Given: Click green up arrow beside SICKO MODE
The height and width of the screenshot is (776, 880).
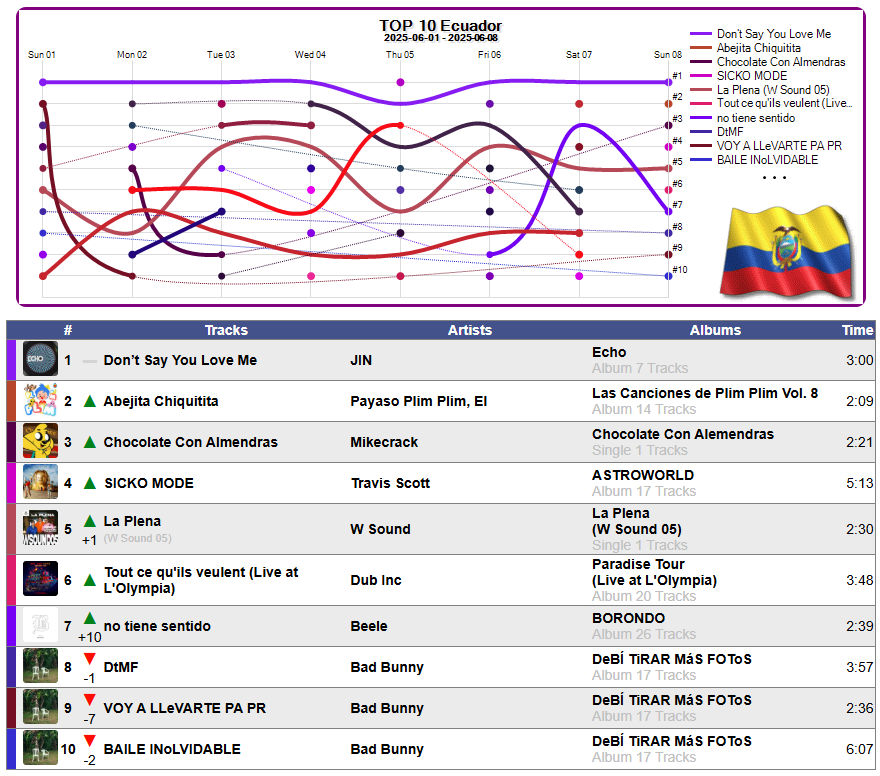Looking at the screenshot, I should tap(90, 483).
